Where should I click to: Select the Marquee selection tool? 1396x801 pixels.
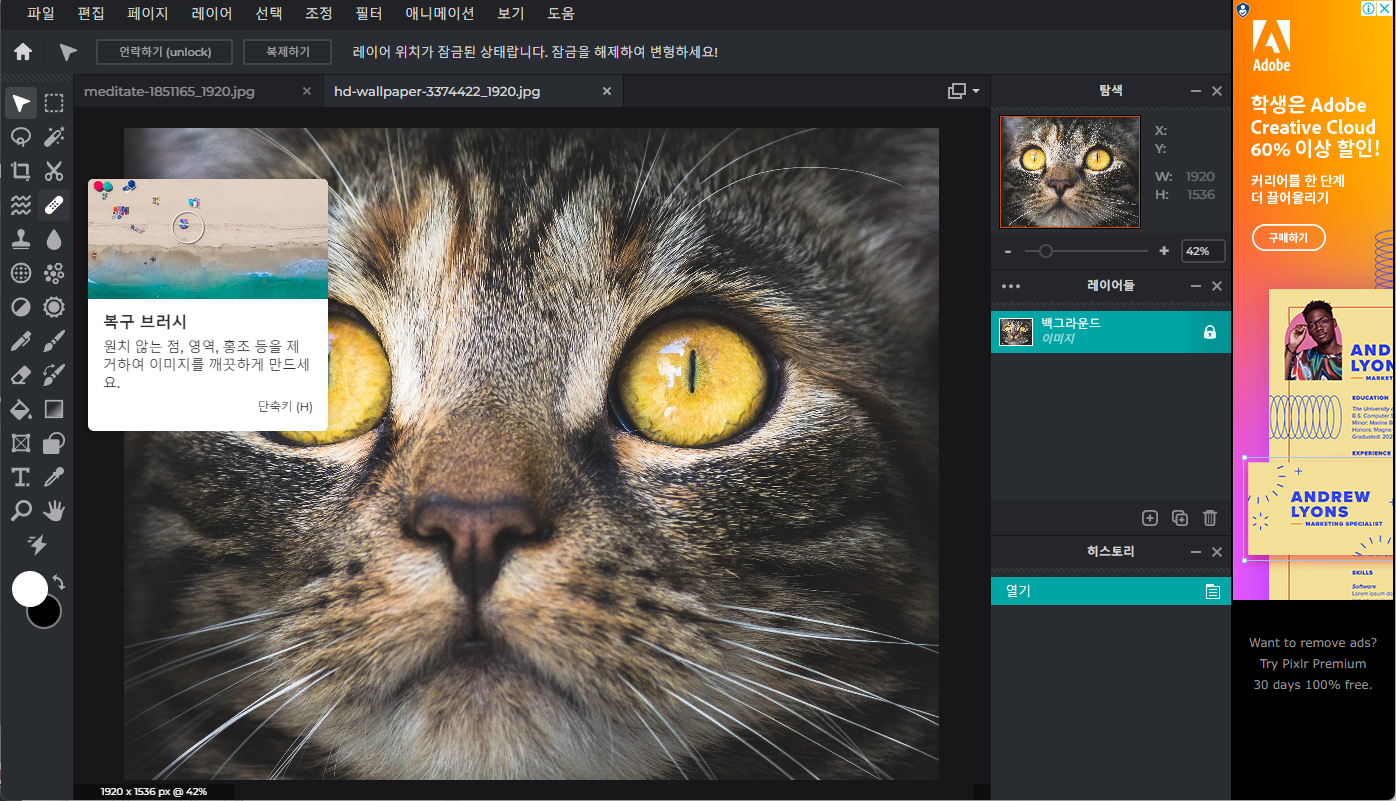pos(54,103)
